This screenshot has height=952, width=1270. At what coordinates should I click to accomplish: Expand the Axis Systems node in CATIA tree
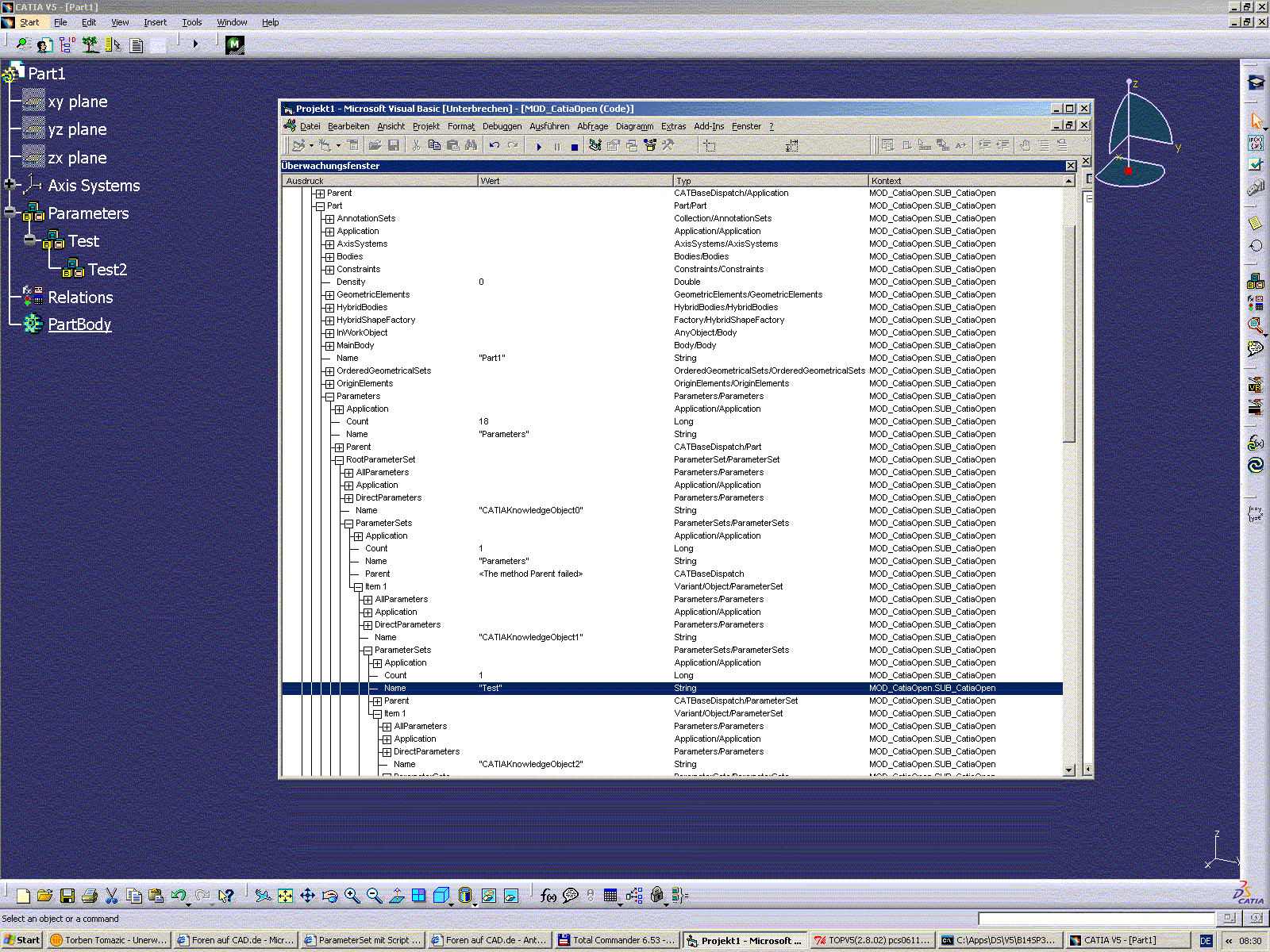click(10, 184)
